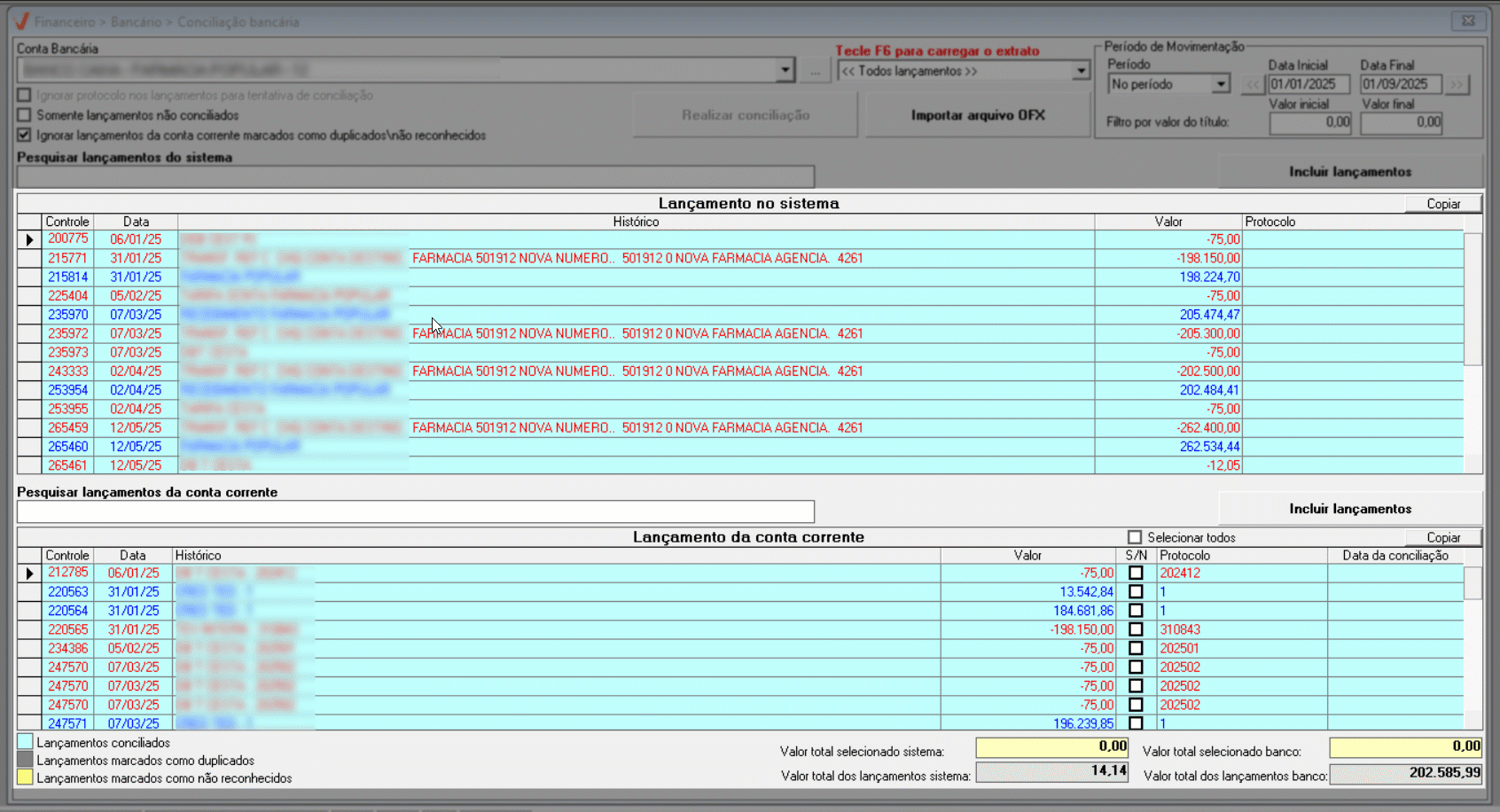Click the yellow não reconhecidos legend swatch
Screen dimensions: 1500x812
tap(25, 777)
